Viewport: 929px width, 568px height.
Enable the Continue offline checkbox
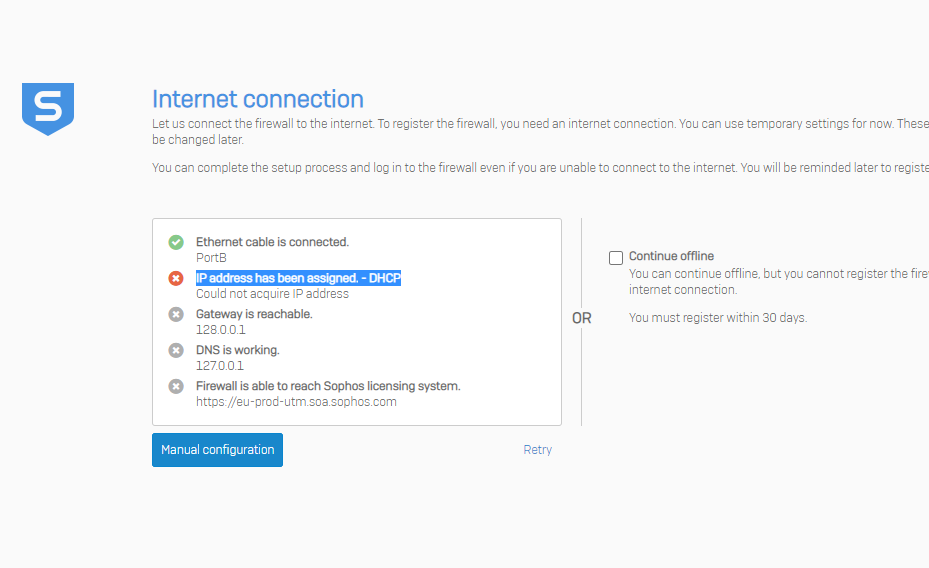point(616,258)
